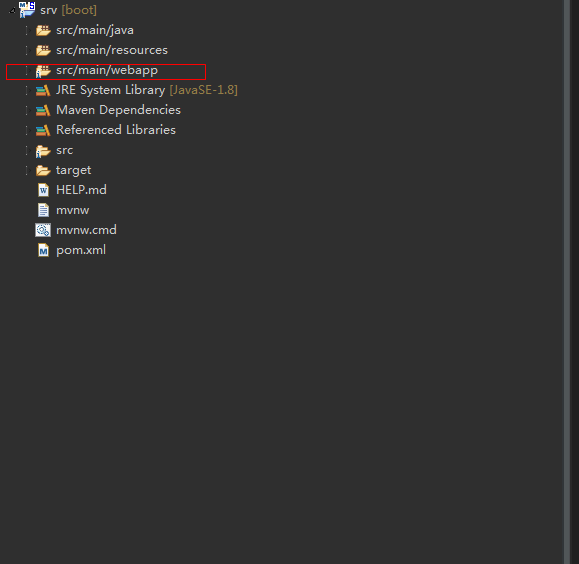Click the Referenced Libraries icon
579x564 pixels.
click(x=43, y=130)
